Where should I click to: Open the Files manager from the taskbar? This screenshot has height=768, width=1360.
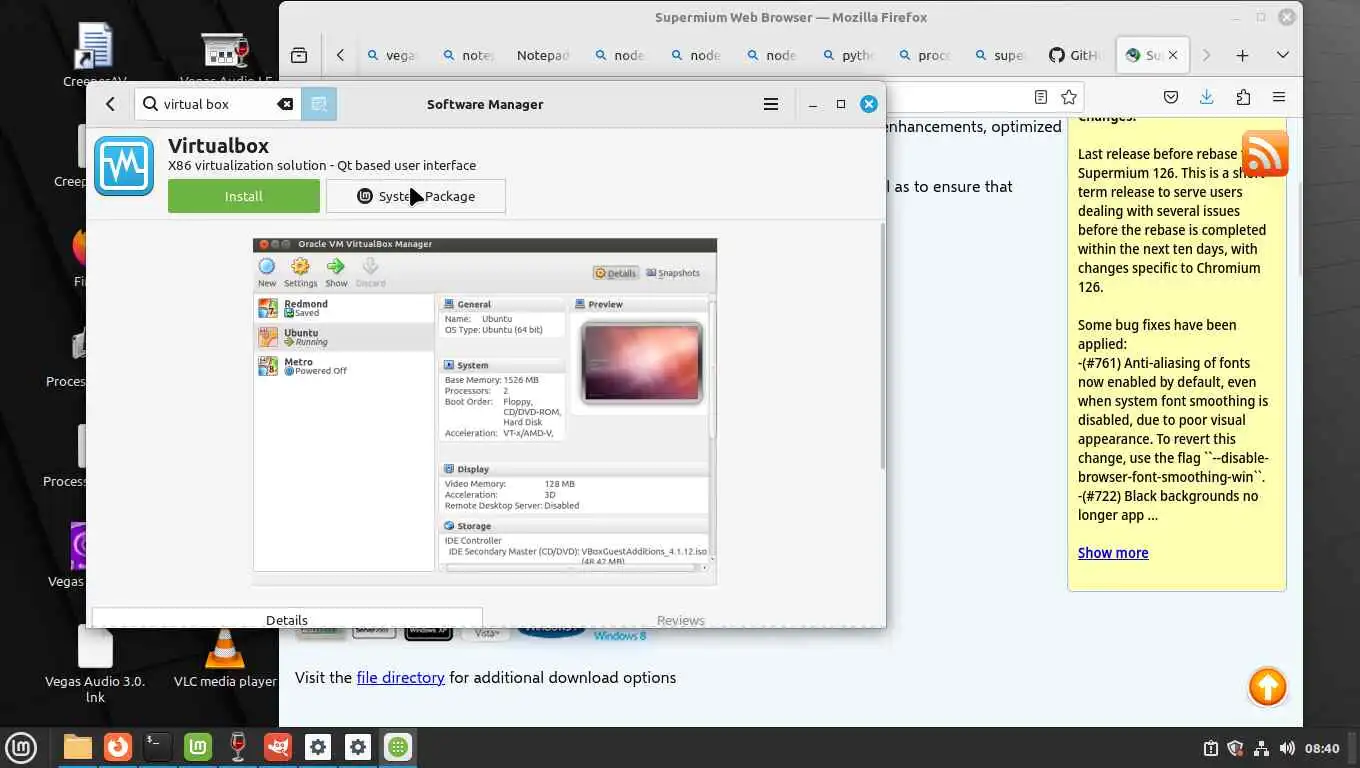pos(78,747)
